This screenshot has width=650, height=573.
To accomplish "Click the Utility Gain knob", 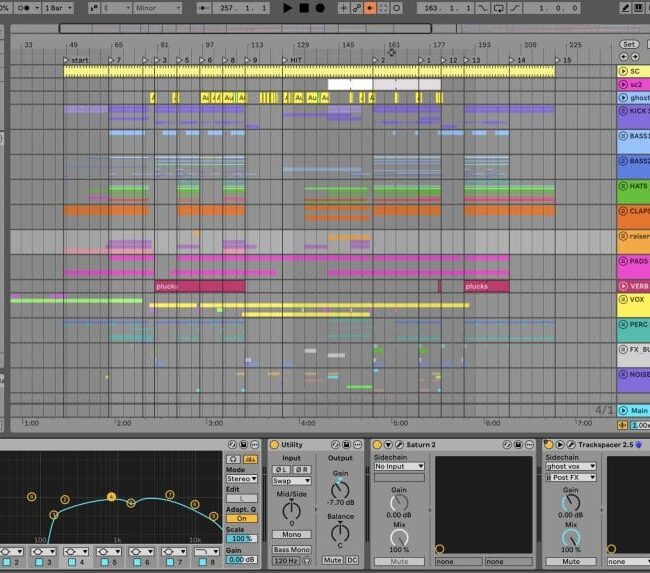I will tap(340, 489).
